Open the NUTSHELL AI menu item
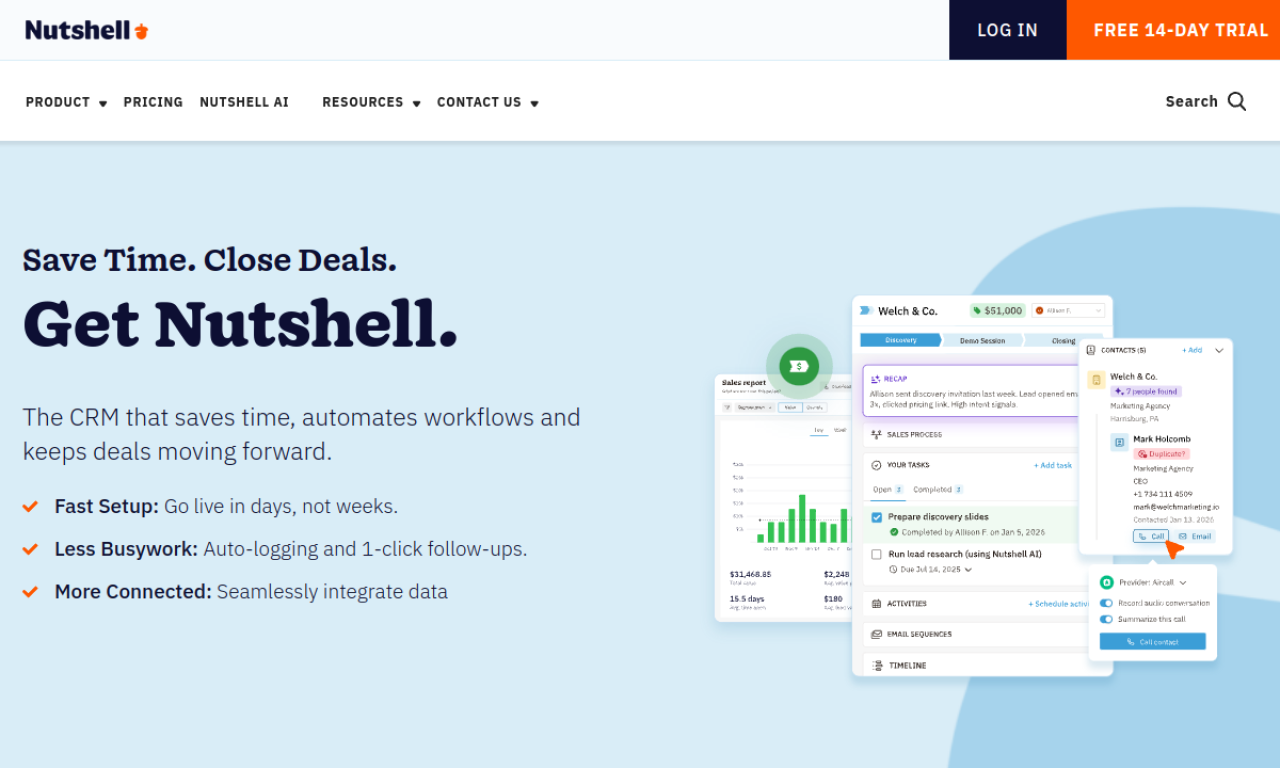 pos(244,102)
